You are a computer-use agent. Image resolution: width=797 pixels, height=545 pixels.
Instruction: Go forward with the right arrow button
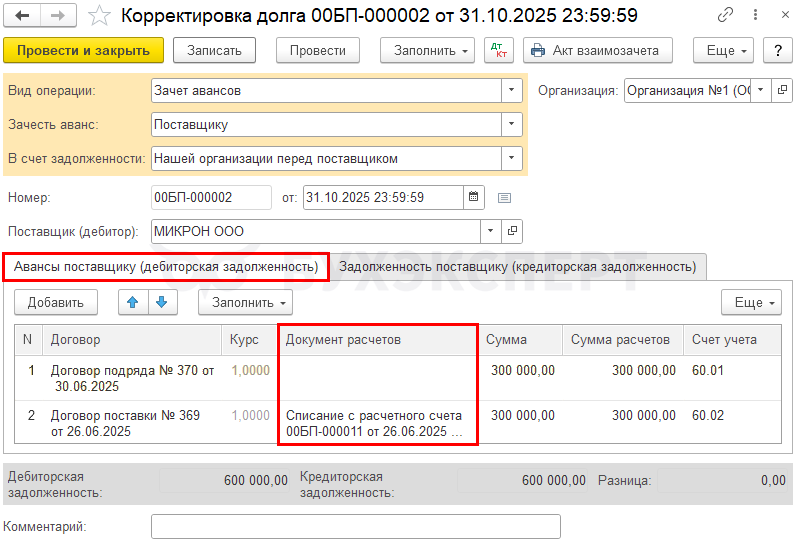tap(58, 16)
